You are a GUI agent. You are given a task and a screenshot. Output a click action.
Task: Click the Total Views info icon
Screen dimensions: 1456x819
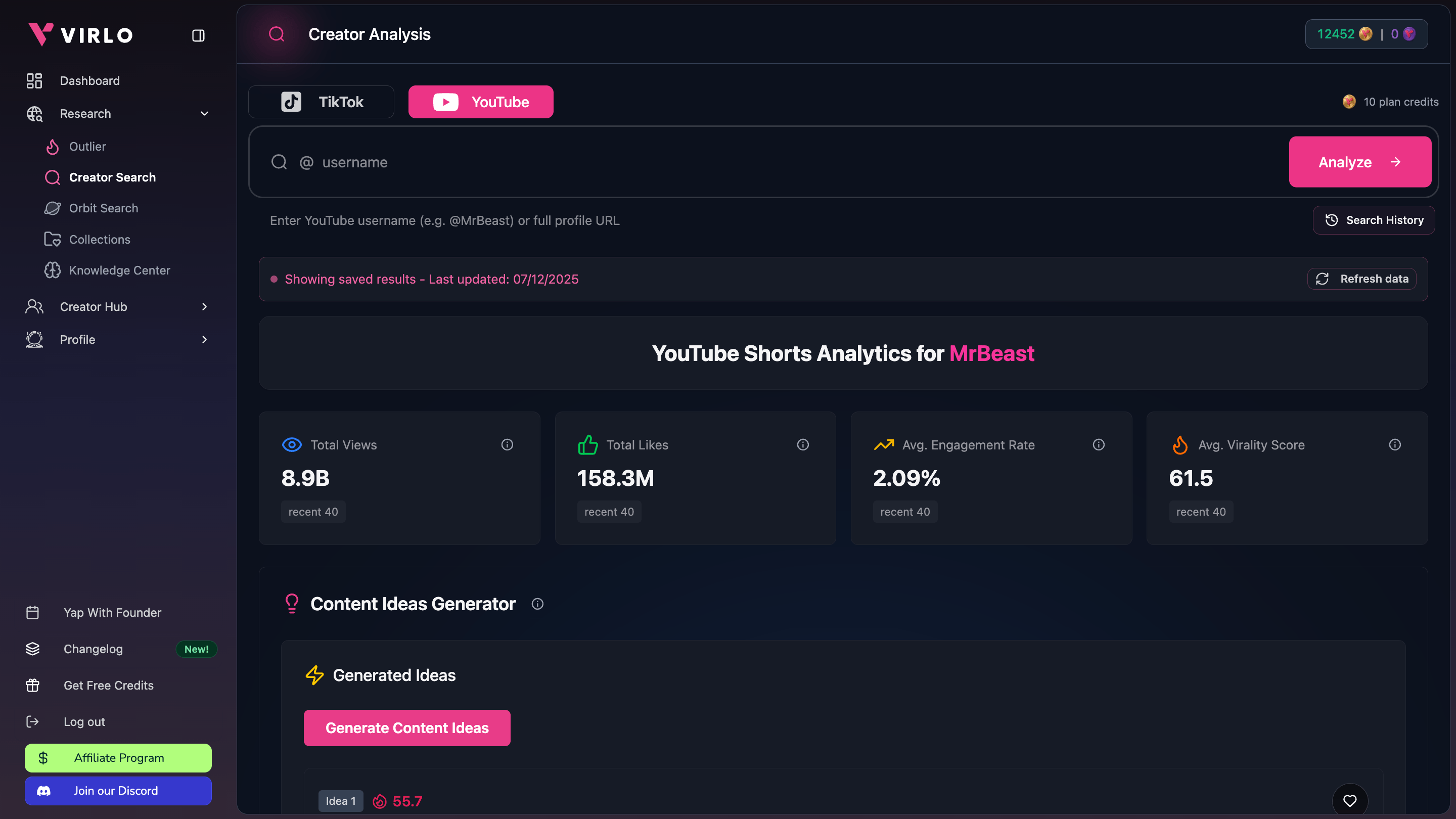[x=507, y=445]
